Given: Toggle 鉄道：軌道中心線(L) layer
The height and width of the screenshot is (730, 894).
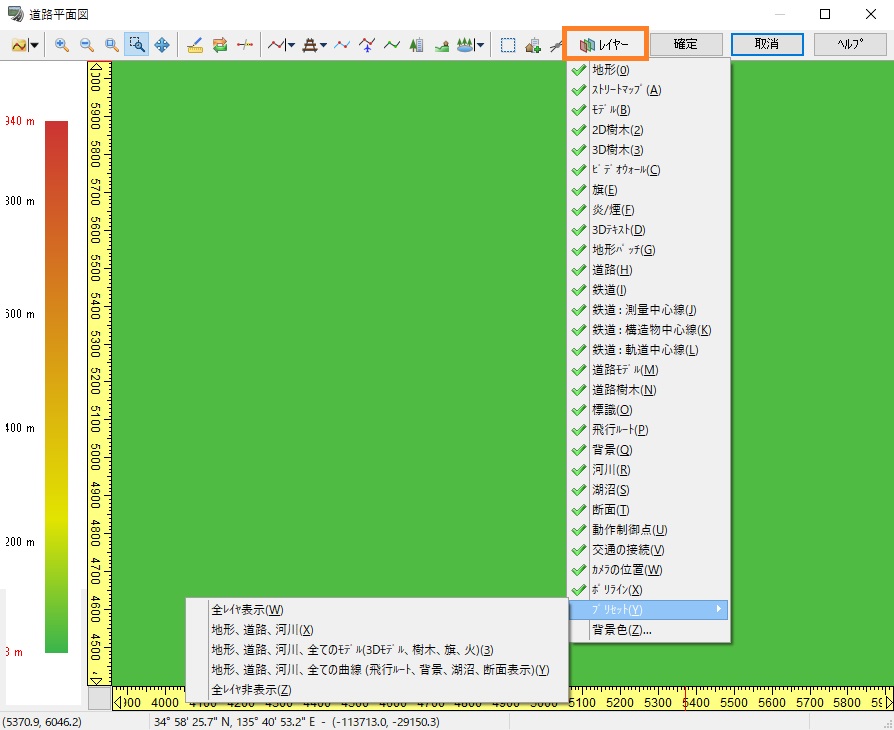Looking at the screenshot, I should (x=649, y=350).
